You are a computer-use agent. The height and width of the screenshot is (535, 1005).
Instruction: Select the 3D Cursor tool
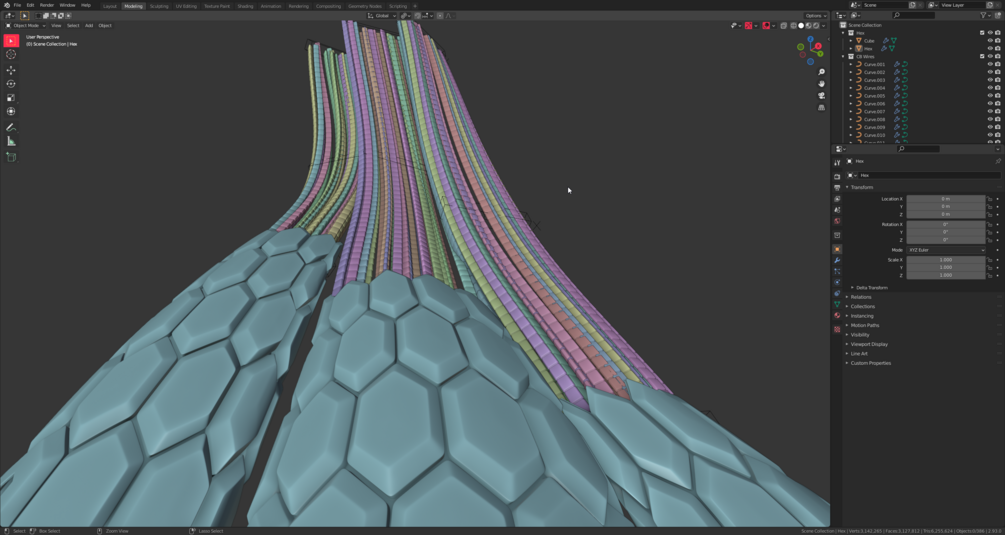(11, 54)
